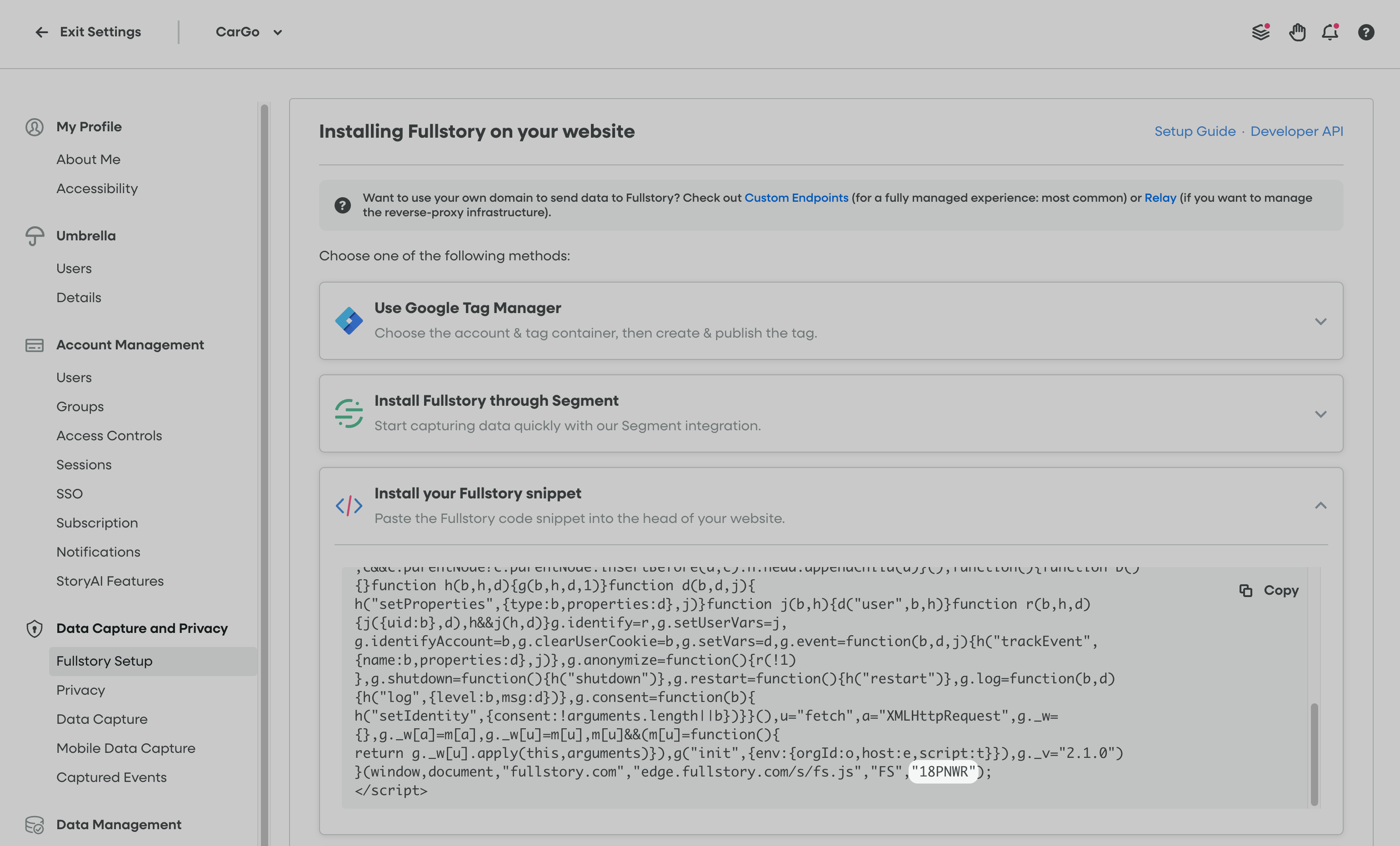The height and width of the screenshot is (846, 1400).
Task: Open the Setup Guide link
Action: point(1195,131)
